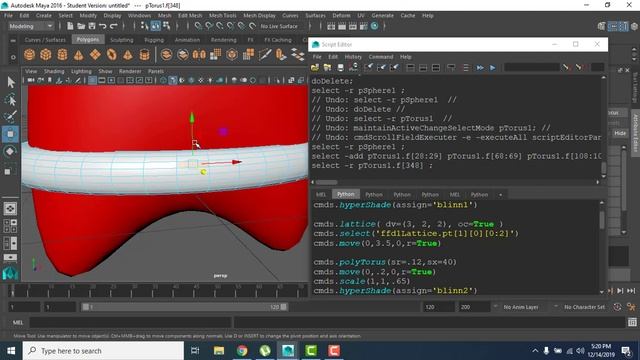Create a polygon torus from the shelf
Viewport: 640px width, 360px height.
click(x=111, y=54)
